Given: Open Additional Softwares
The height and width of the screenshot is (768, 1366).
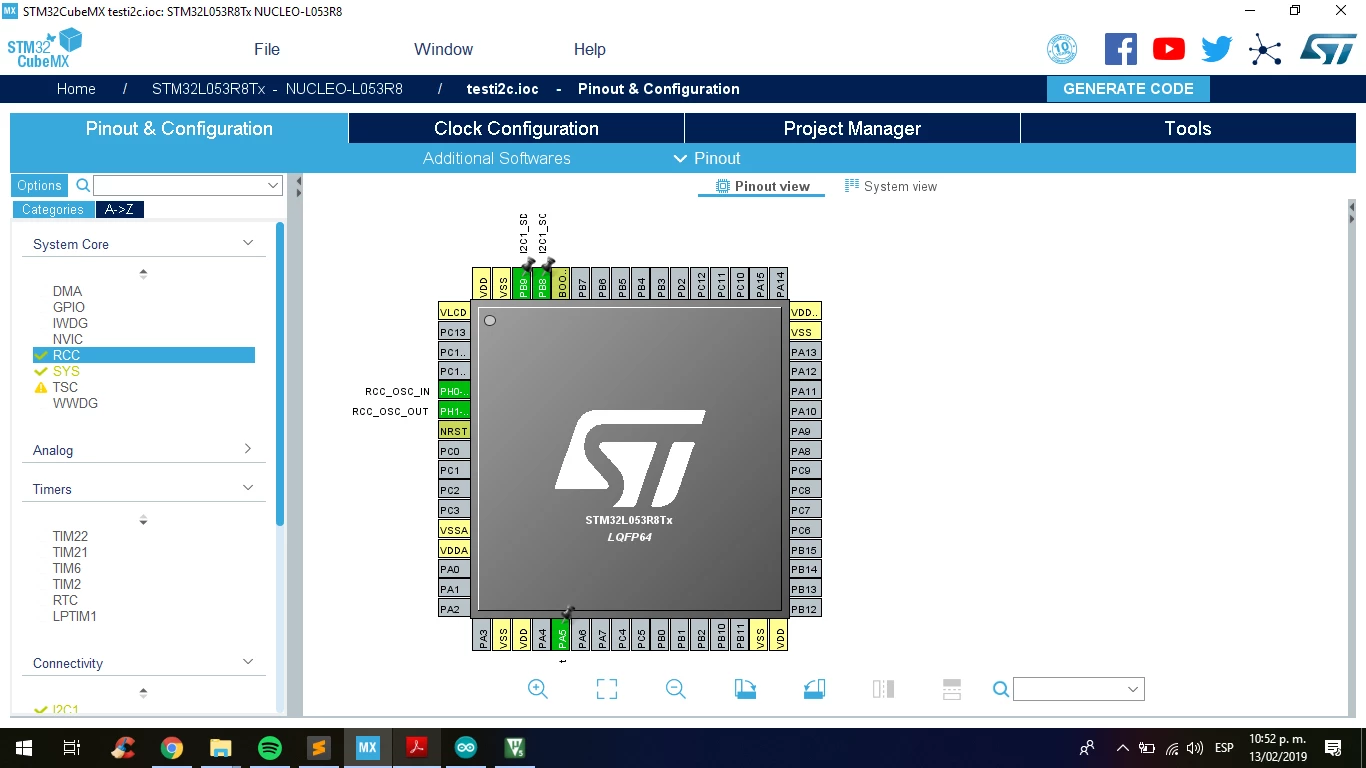Looking at the screenshot, I should [497, 158].
